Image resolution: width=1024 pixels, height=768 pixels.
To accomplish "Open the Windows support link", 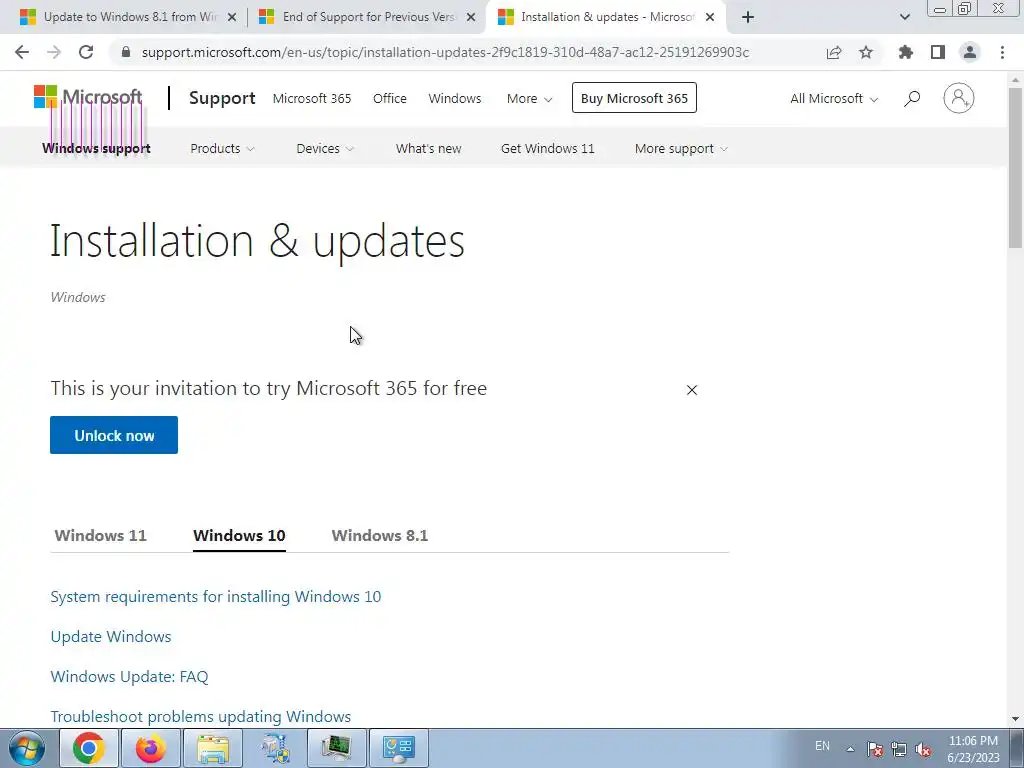I will (97, 149).
